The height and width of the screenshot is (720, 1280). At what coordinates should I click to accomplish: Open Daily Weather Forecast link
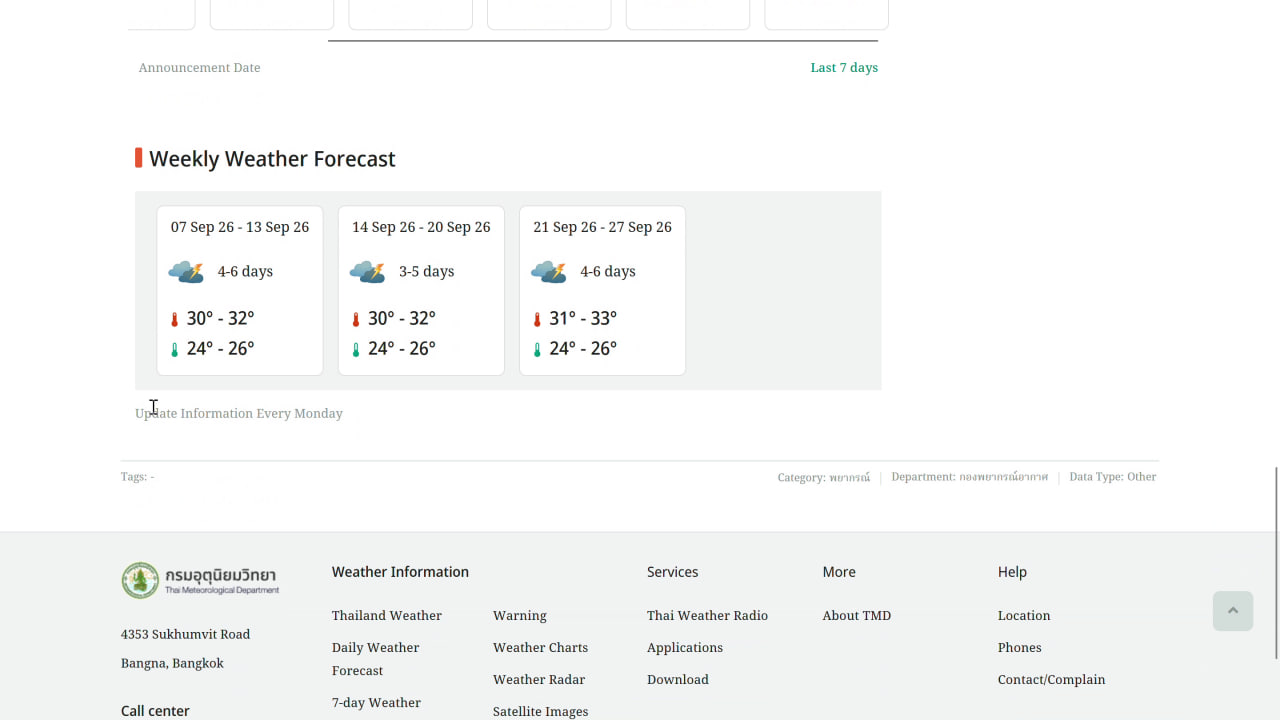(x=376, y=659)
